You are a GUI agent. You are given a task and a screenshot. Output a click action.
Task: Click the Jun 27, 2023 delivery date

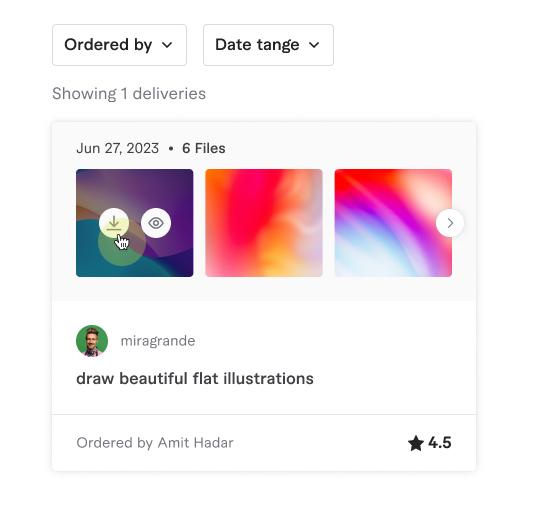point(117,148)
